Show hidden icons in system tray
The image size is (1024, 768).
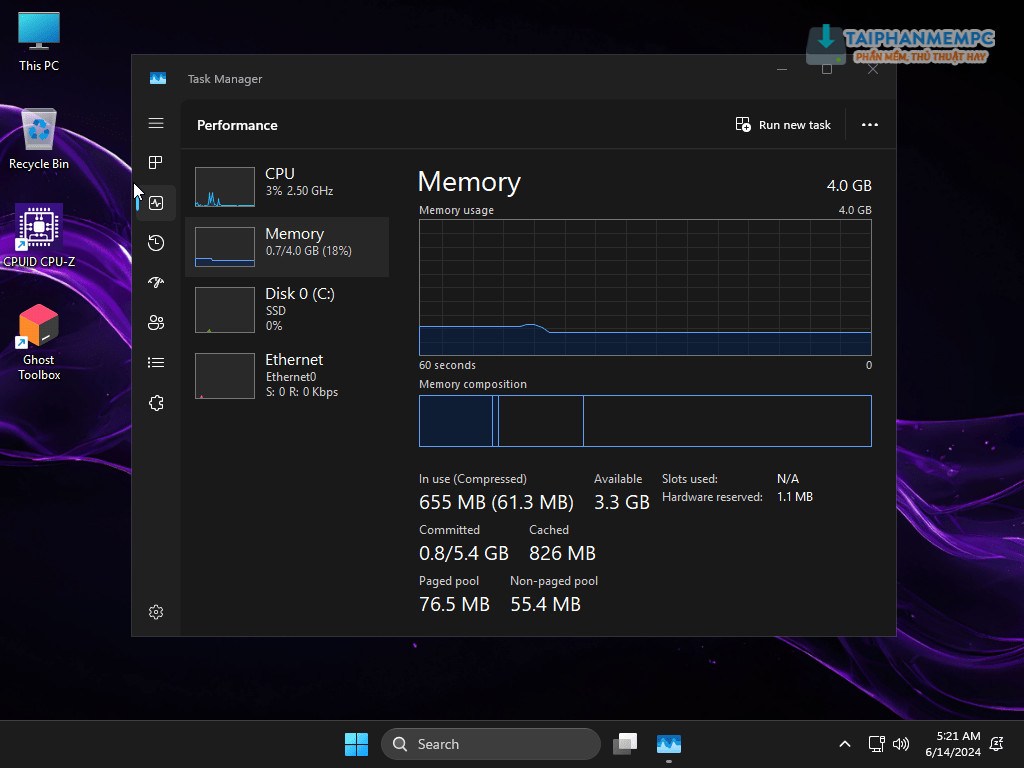tap(845, 744)
